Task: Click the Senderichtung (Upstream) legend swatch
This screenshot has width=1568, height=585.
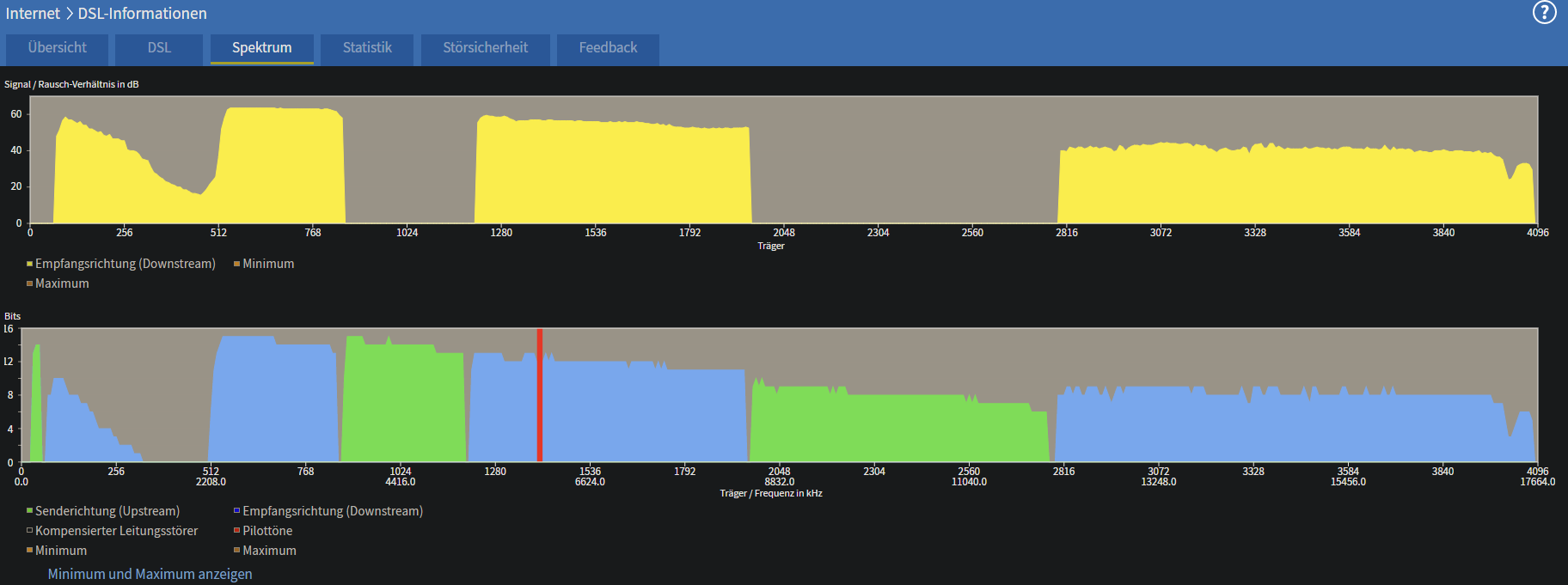Action: click(x=29, y=511)
